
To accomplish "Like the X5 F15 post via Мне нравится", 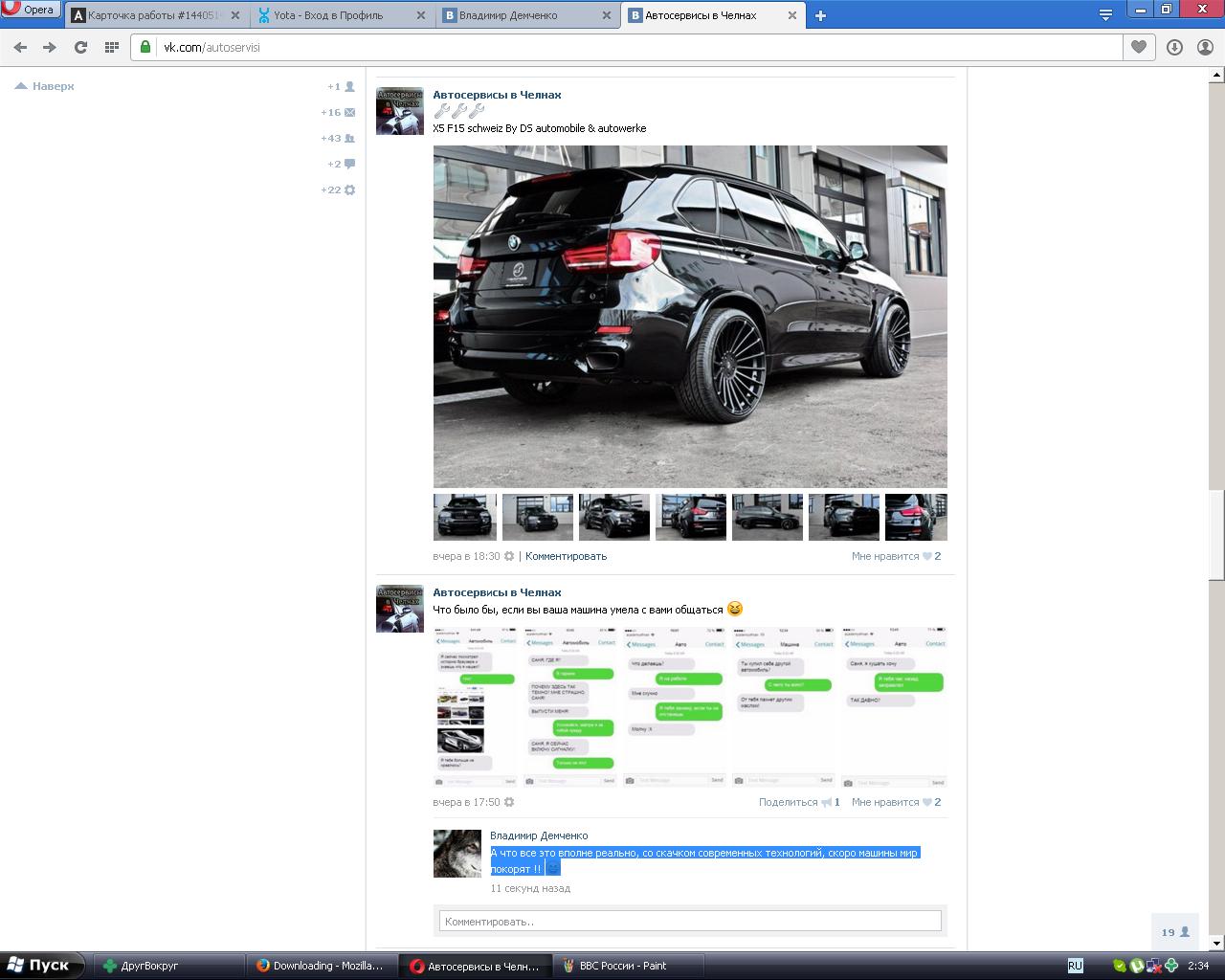I will point(896,556).
